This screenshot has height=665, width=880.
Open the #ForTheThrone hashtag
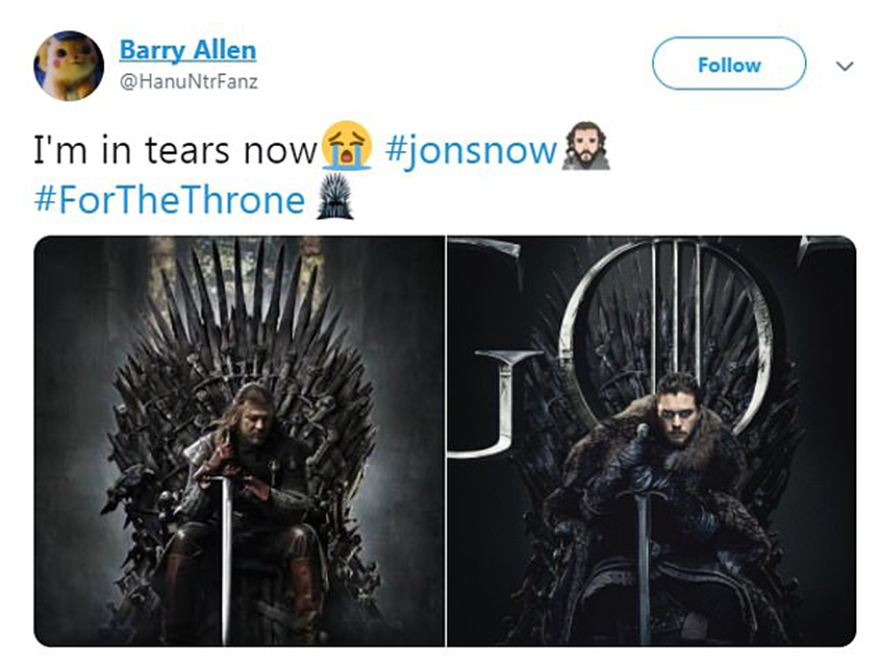click(169, 200)
